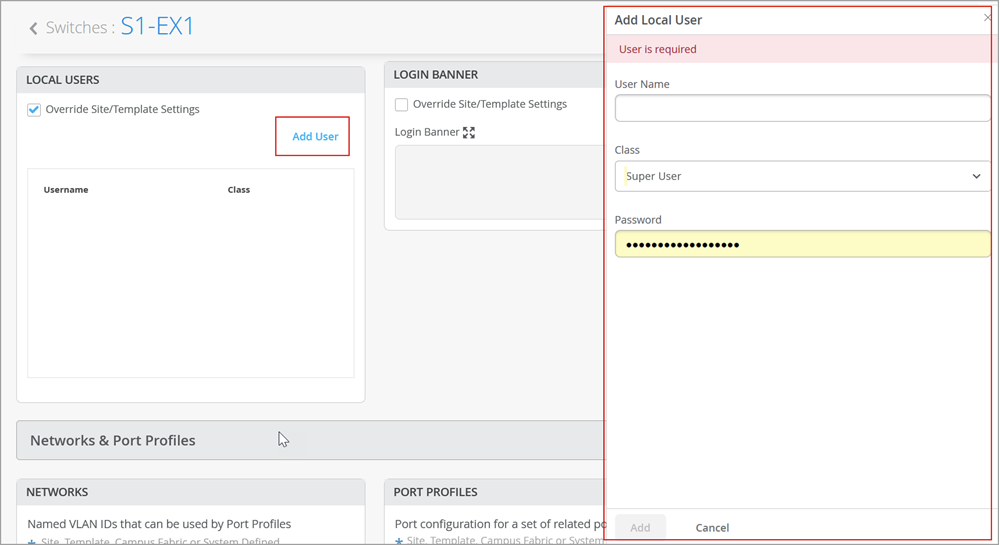Open the Switches breadcrumb link
This screenshot has height=545, width=1000.
click(x=77, y=27)
